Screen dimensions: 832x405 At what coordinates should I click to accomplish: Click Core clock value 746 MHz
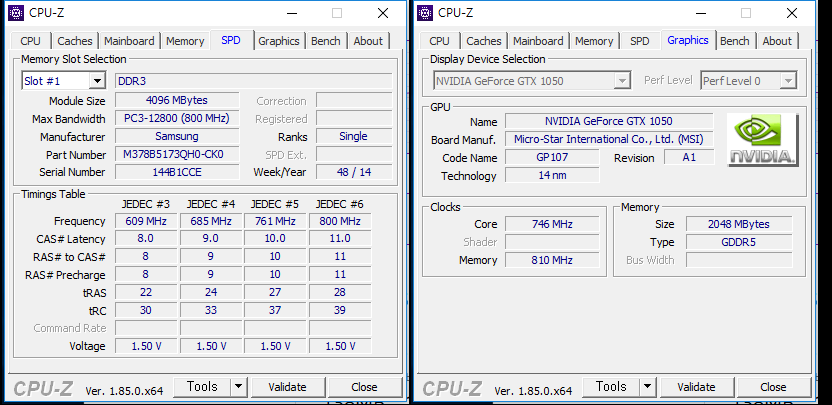[x=552, y=224]
